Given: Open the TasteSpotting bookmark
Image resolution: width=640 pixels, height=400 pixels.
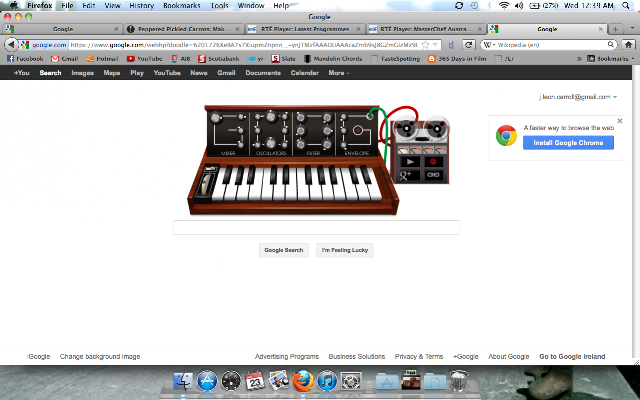Looking at the screenshot, I should (x=395, y=59).
